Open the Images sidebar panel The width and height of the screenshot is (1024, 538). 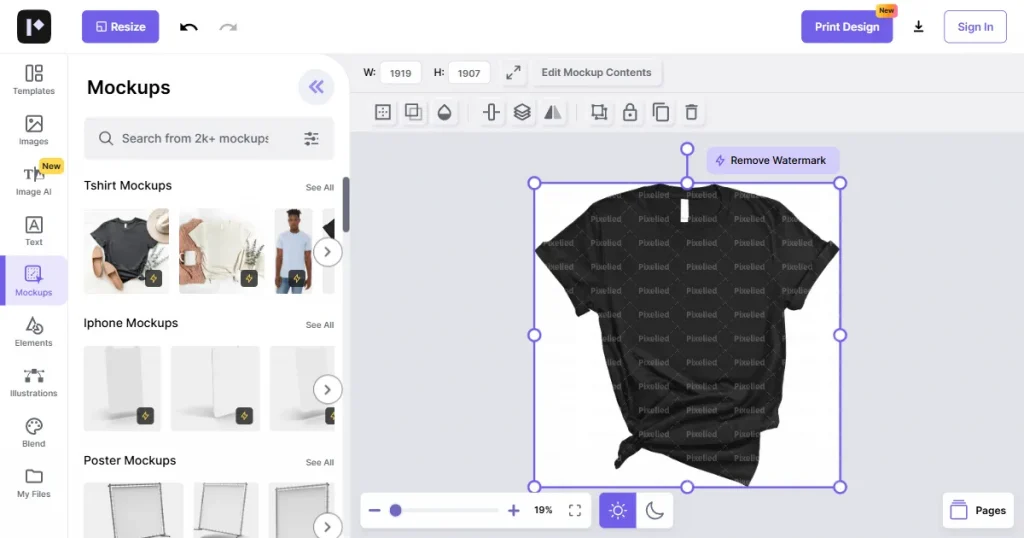click(x=34, y=130)
